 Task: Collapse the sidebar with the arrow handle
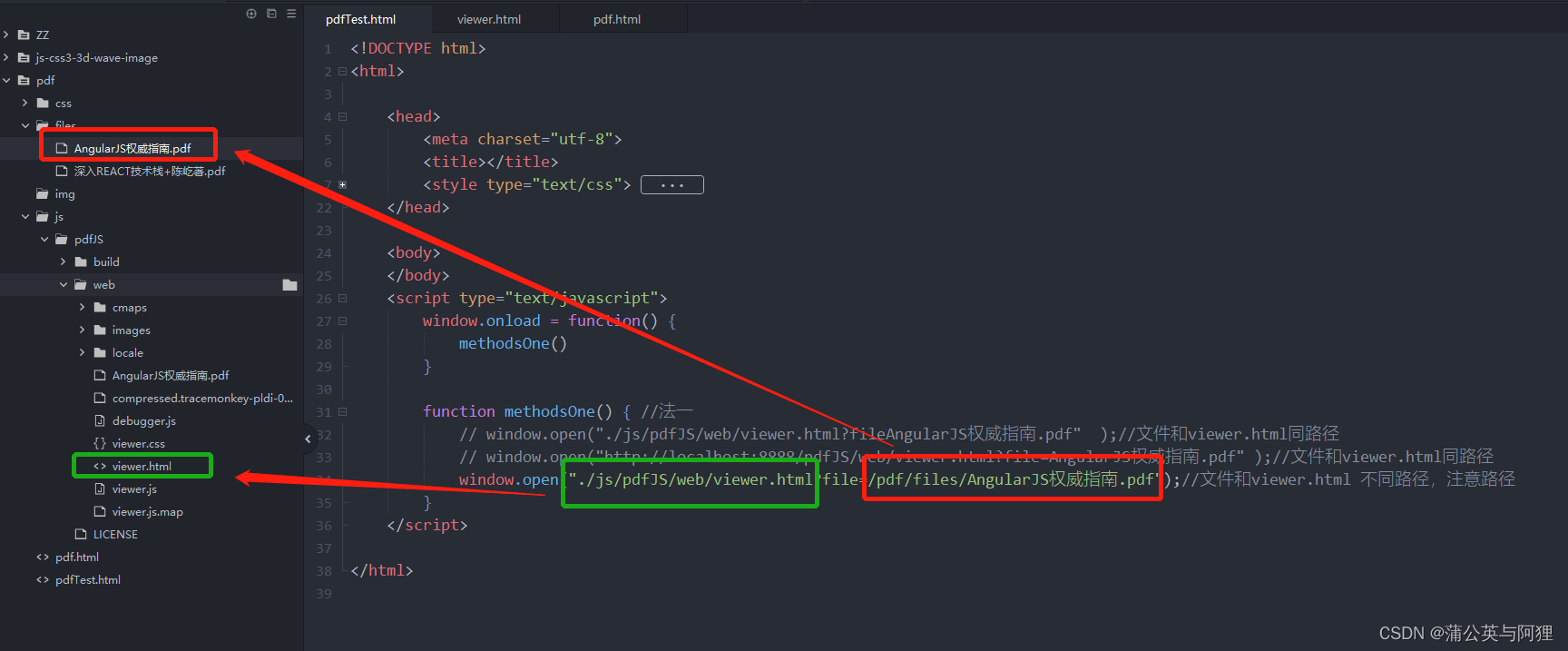(x=308, y=439)
